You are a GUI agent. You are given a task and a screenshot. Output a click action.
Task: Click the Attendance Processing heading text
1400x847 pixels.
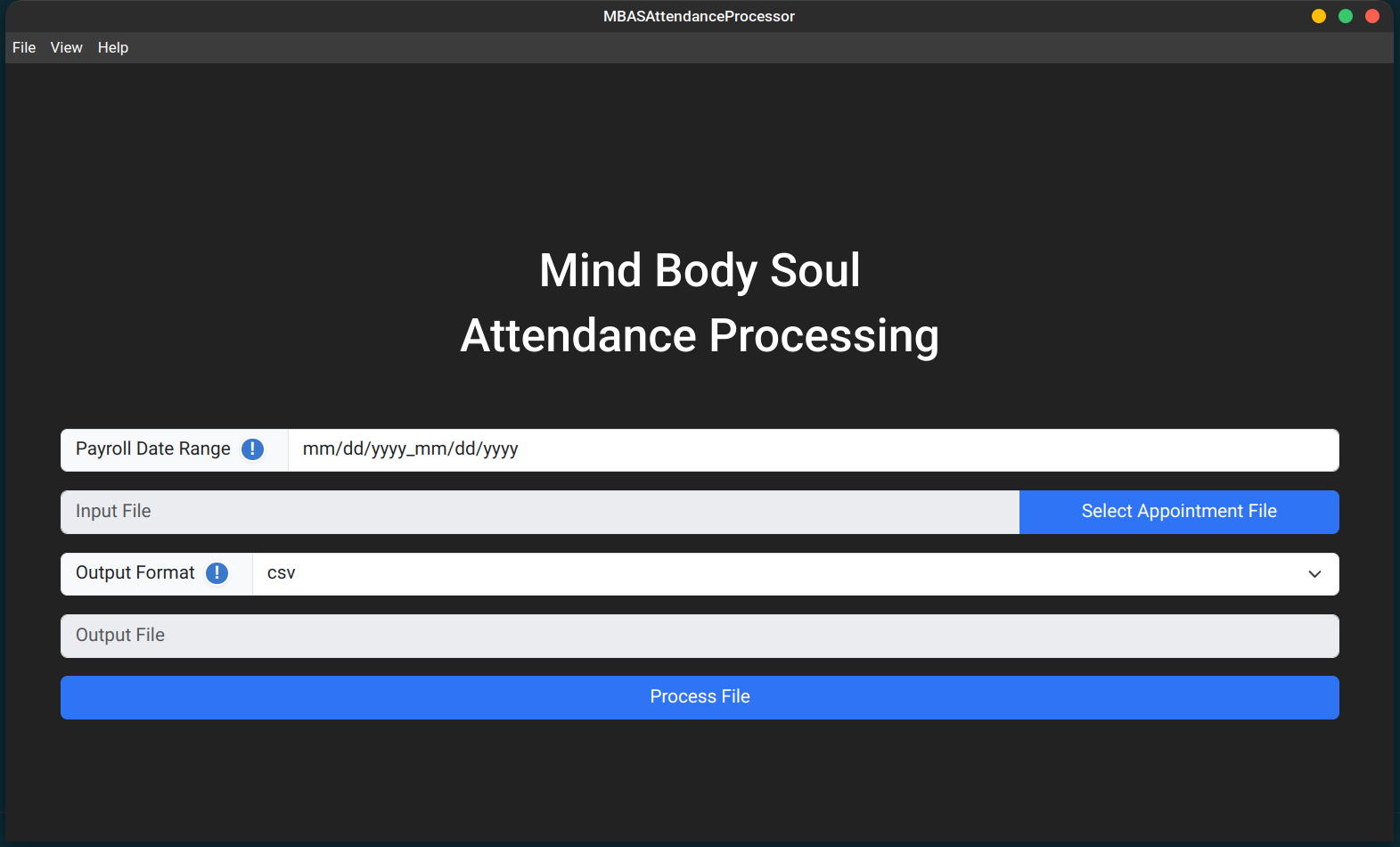[700, 336]
